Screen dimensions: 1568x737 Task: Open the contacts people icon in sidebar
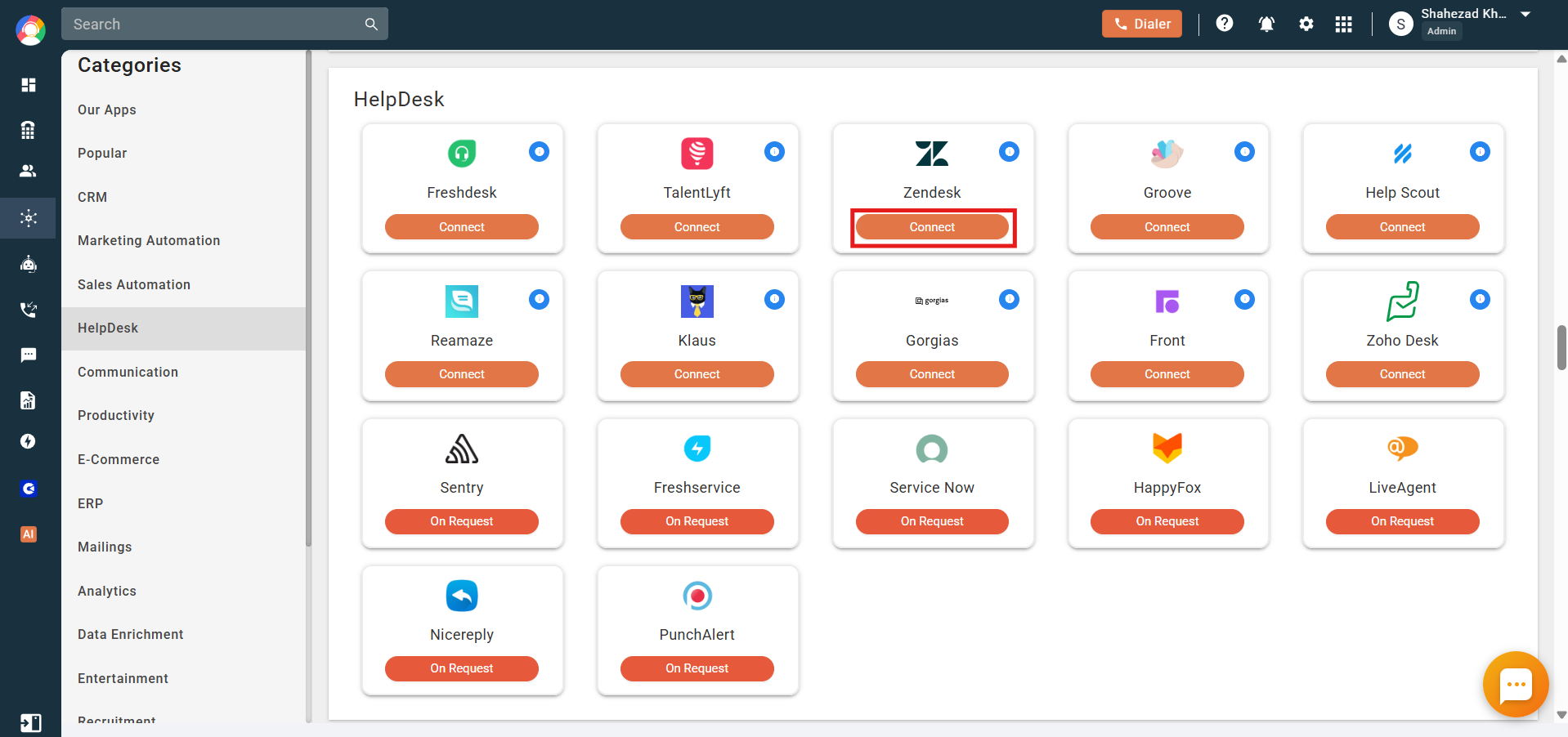[29, 171]
